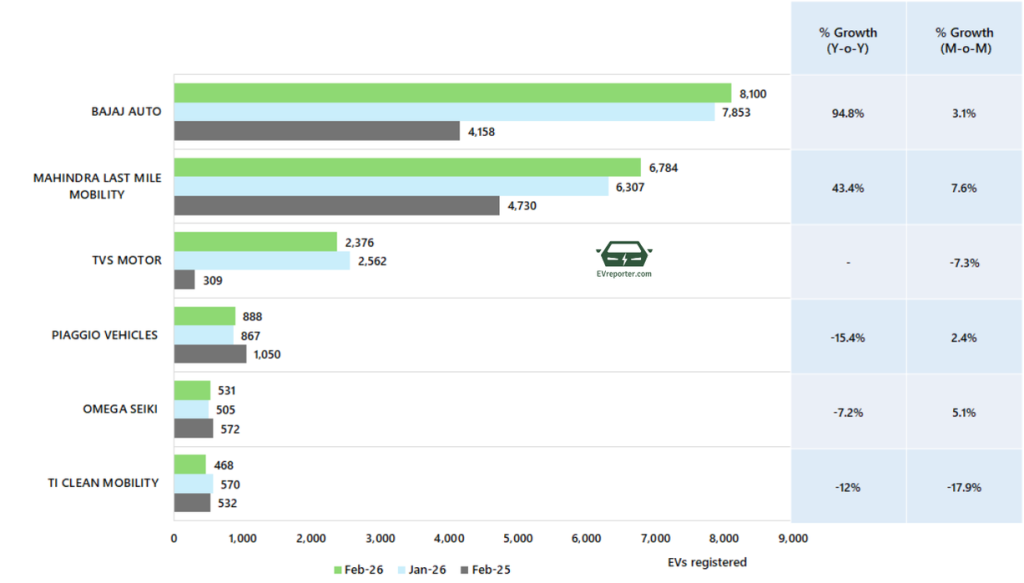
Task: Select the % Growth (Y-o-Y) column header
Action: tap(848, 40)
